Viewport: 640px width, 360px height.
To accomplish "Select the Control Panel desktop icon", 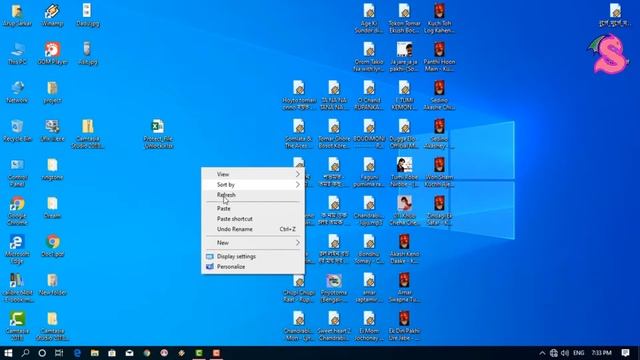I will (17, 173).
